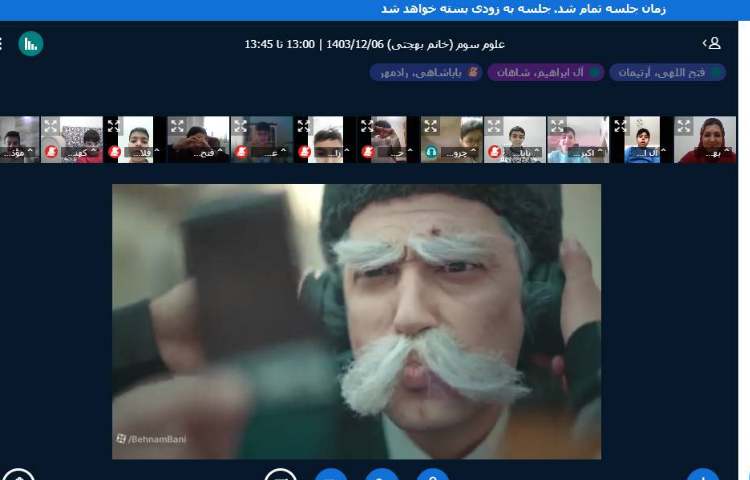Click red muted mic icon on را...
The width and height of the screenshot is (750, 480).
click(304, 152)
